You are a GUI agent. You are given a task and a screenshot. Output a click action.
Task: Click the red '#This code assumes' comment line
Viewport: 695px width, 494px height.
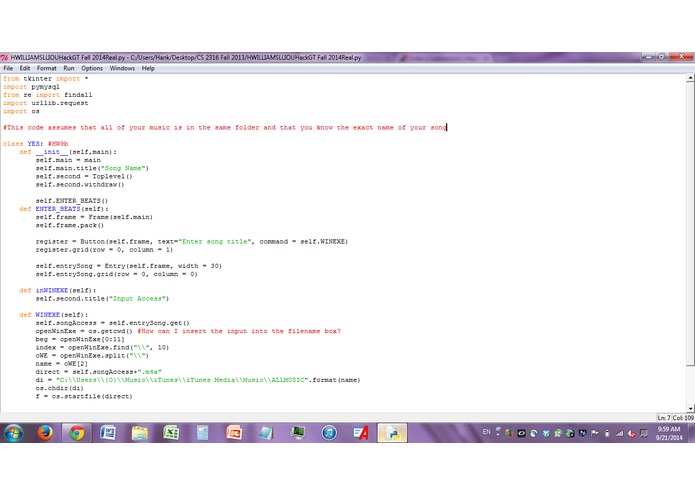pos(225,128)
